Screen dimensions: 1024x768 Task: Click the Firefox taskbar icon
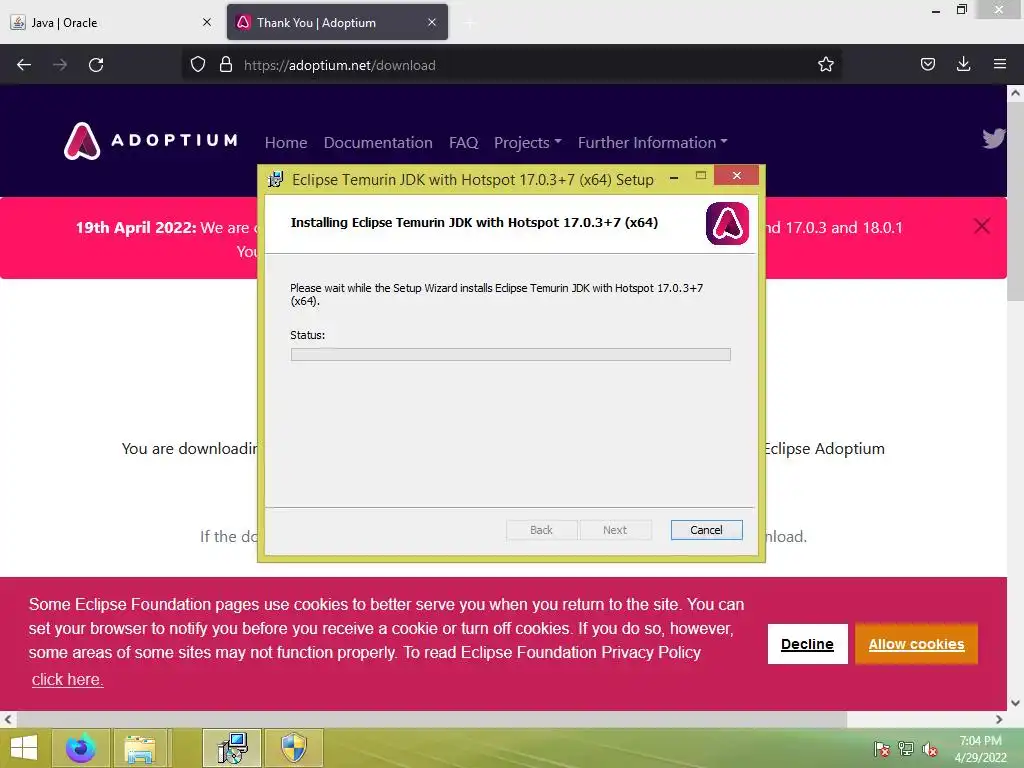[81, 748]
